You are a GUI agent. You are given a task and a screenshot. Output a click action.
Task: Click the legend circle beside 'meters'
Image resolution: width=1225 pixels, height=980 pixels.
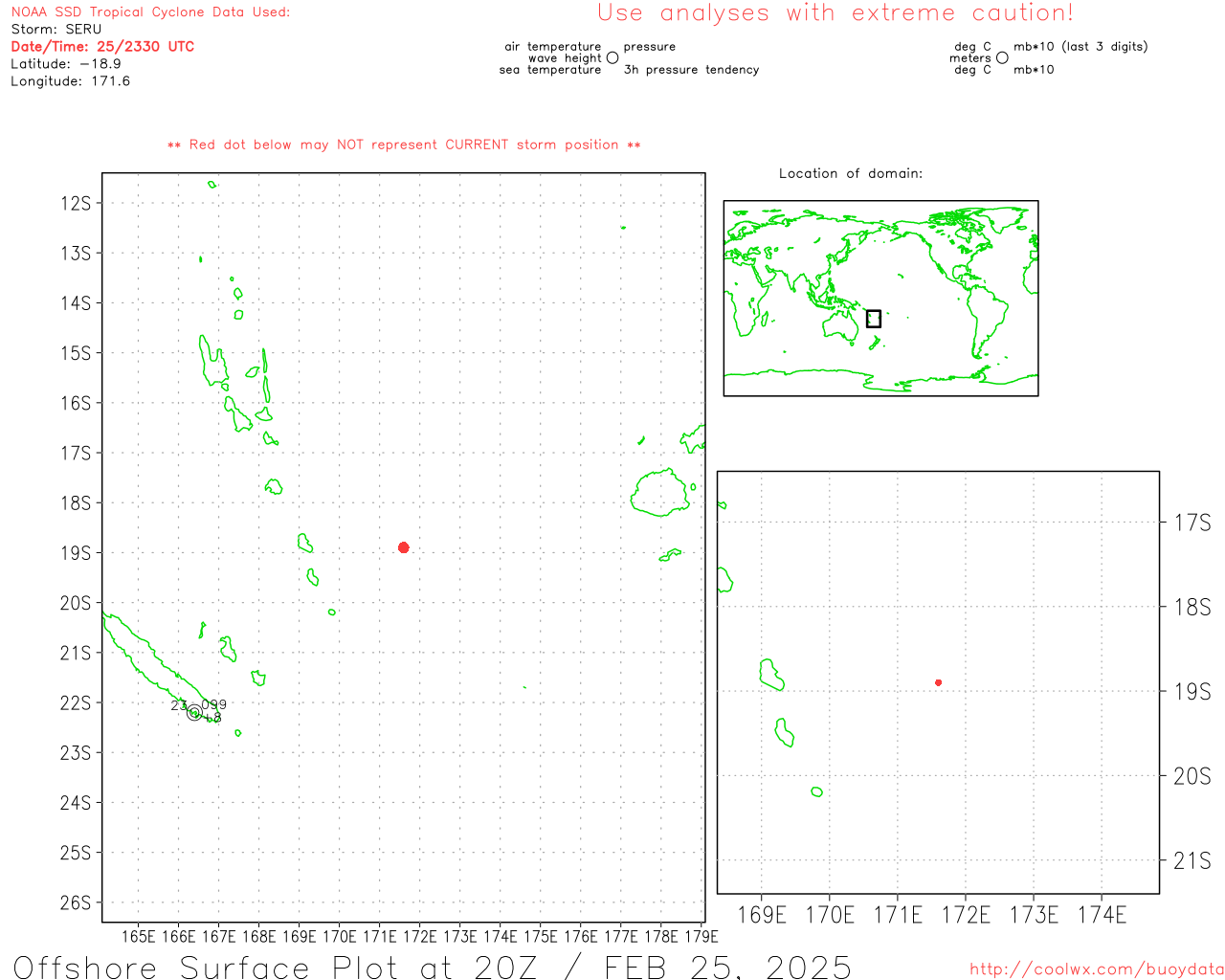(x=1002, y=57)
